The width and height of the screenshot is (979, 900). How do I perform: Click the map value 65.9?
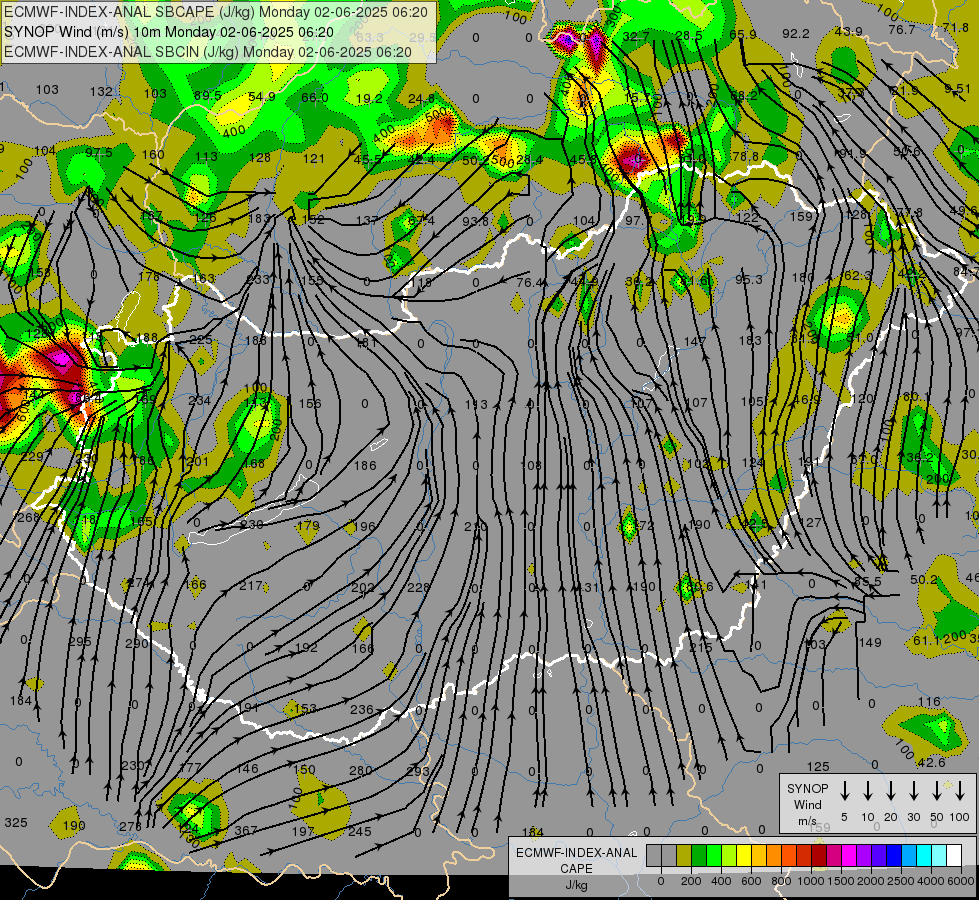(743, 35)
